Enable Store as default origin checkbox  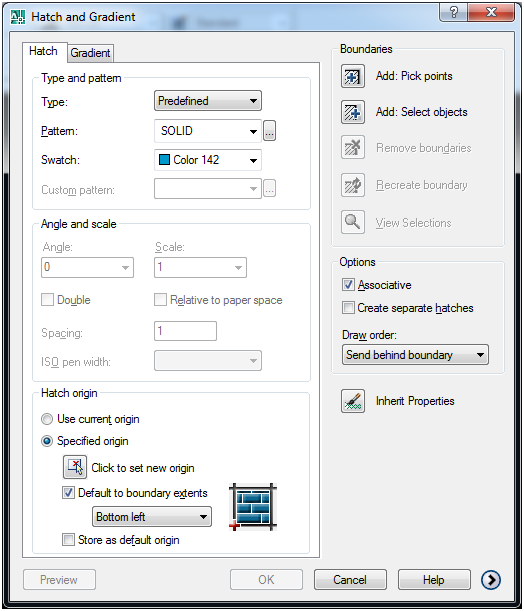click(68, 540)
